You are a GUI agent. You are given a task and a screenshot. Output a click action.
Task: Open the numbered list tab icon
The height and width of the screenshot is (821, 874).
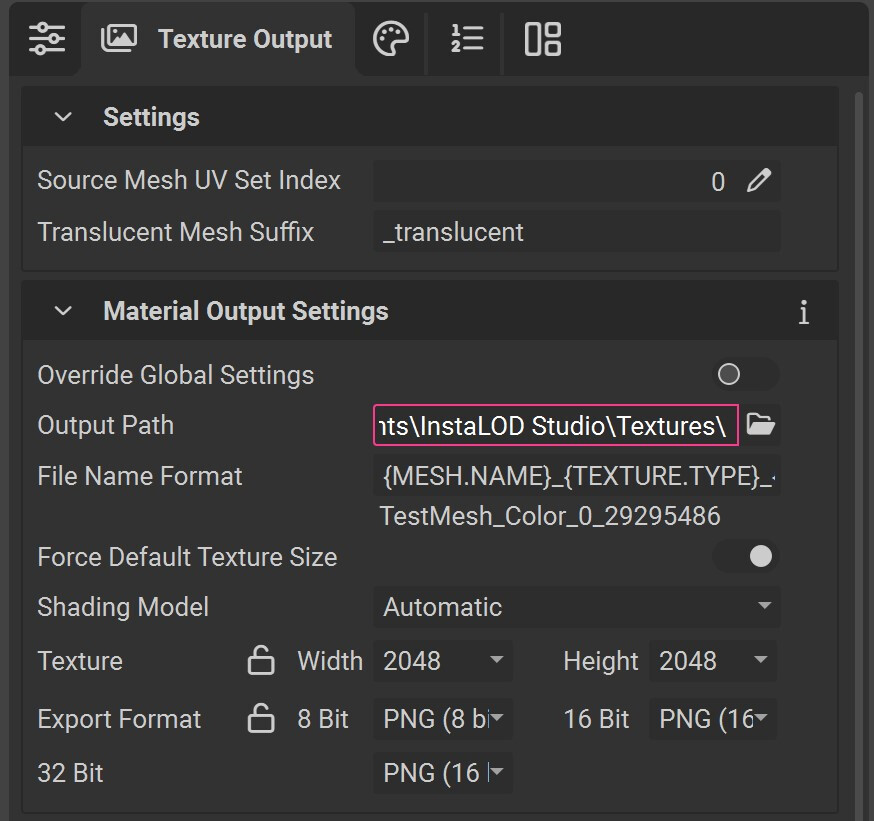pos(466,39)
